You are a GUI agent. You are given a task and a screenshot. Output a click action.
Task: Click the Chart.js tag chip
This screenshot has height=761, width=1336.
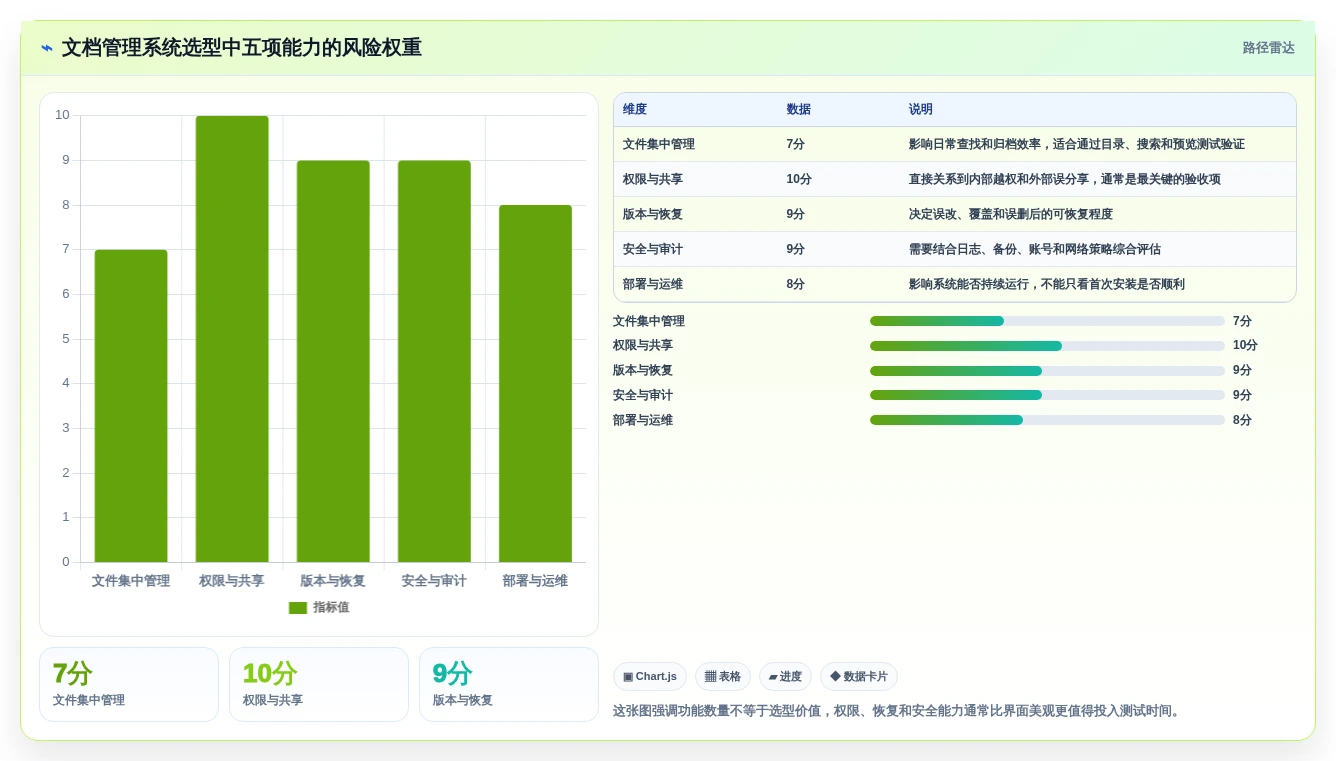[650, 677]
